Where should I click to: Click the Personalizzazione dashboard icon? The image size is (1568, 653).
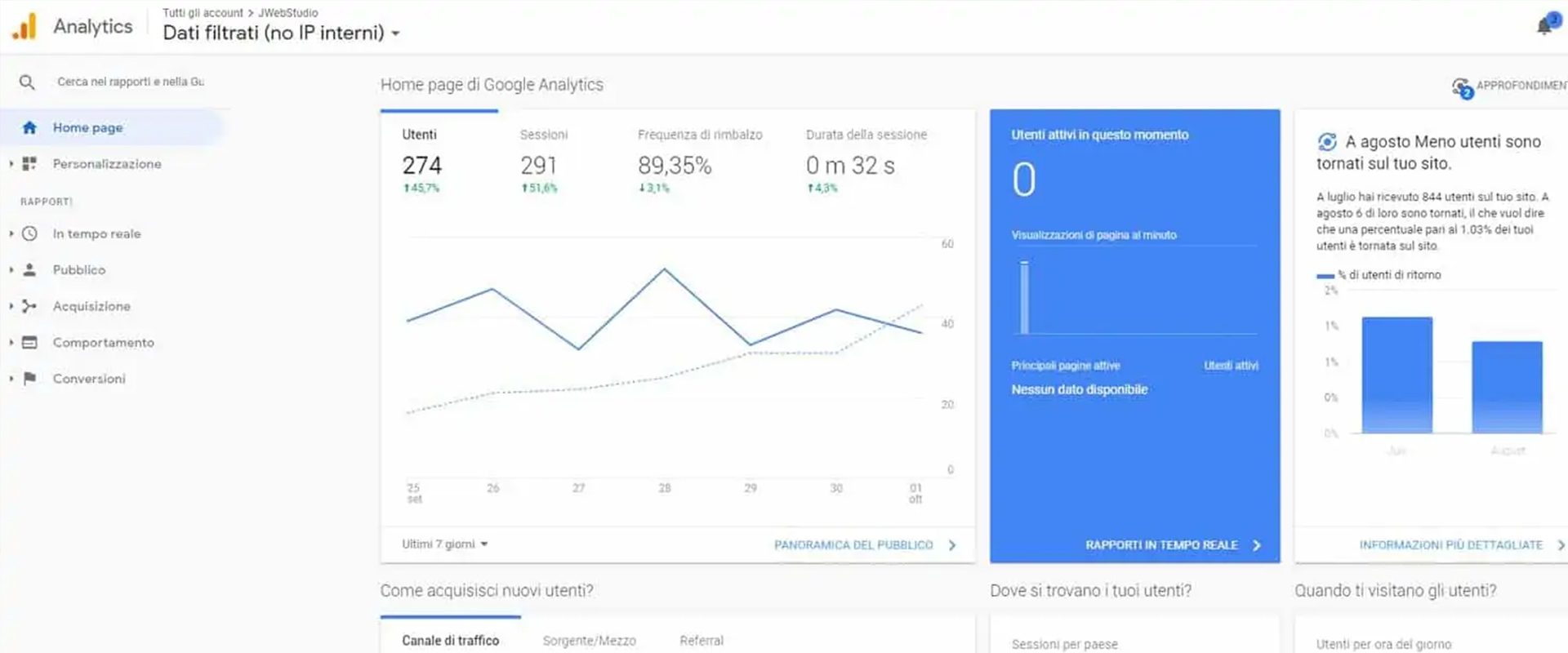pyautogui.click(x=29, y=163)
